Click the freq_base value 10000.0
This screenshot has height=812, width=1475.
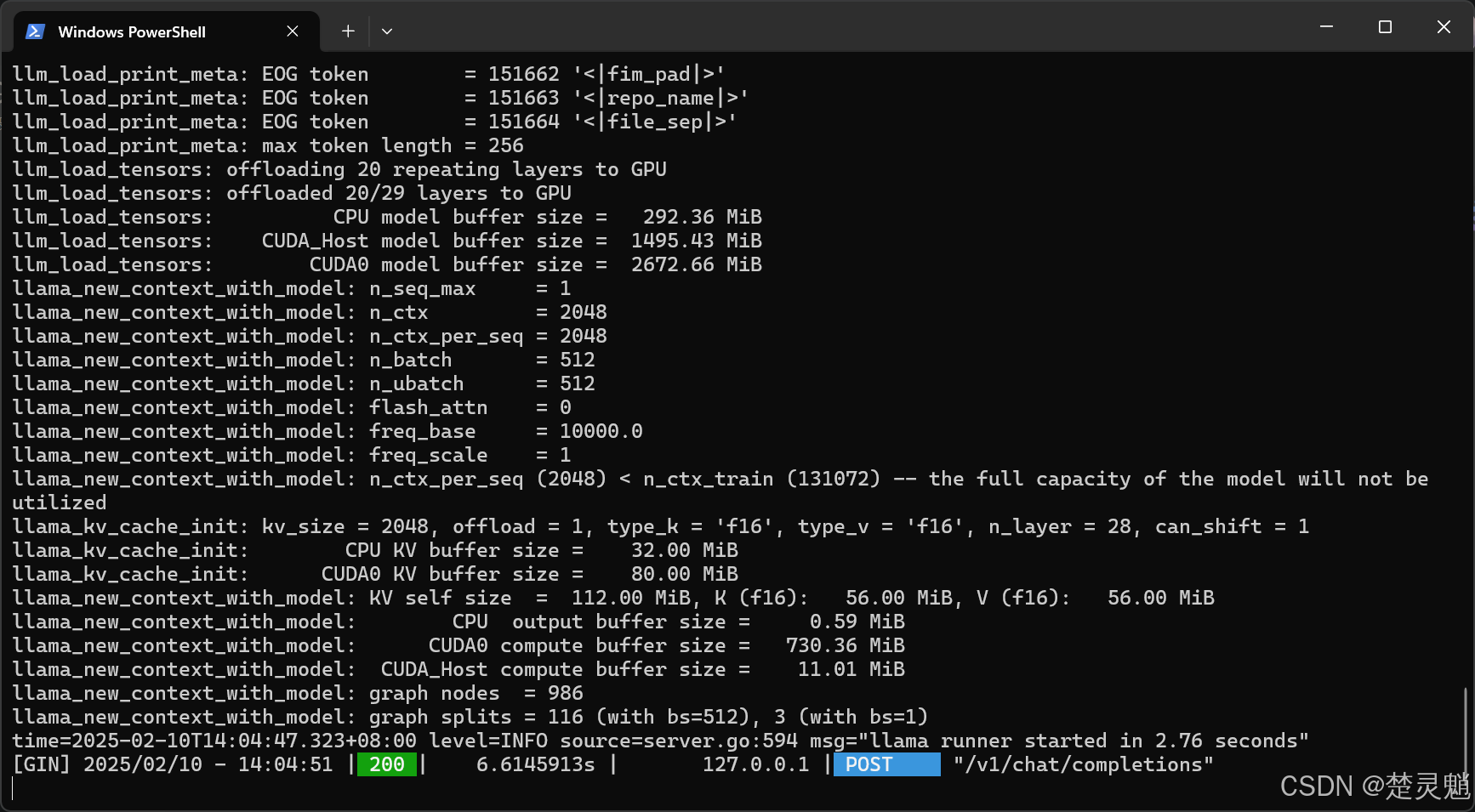tap(601, 431)
